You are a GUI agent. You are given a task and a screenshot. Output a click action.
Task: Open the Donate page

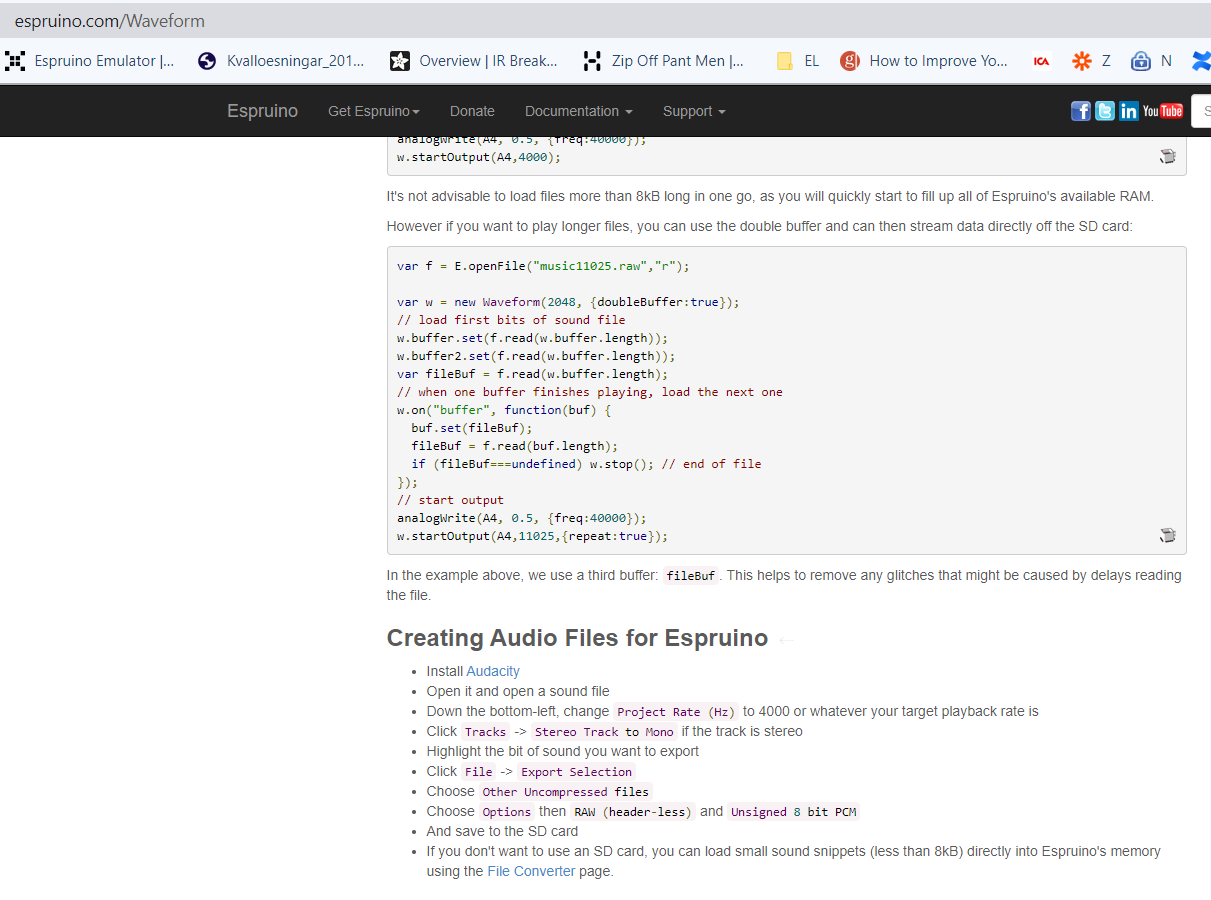click(x=472, y=111)
